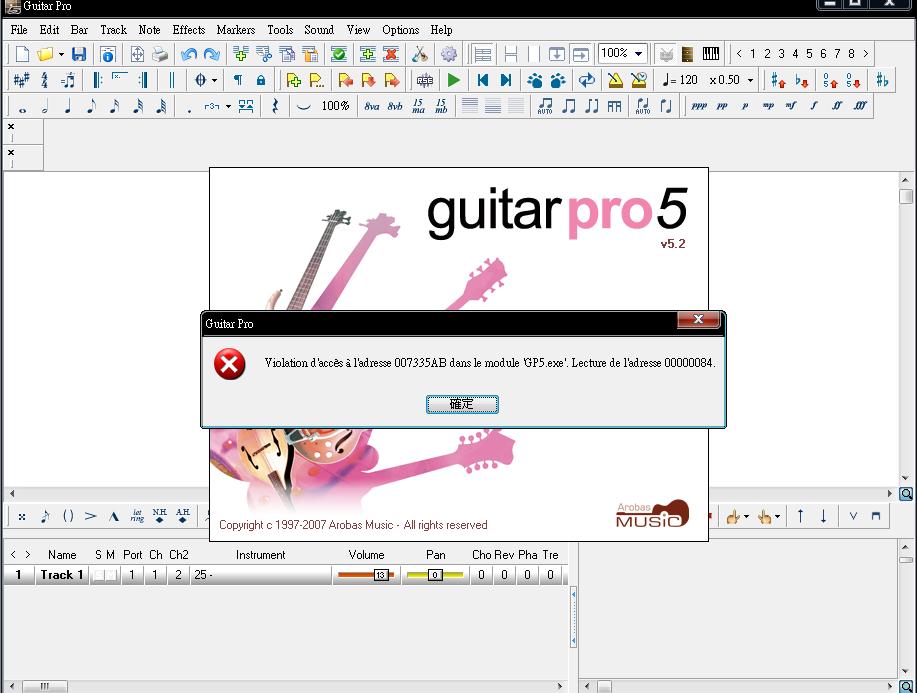Start playback with the green play arrow

(x=453, y=80)
